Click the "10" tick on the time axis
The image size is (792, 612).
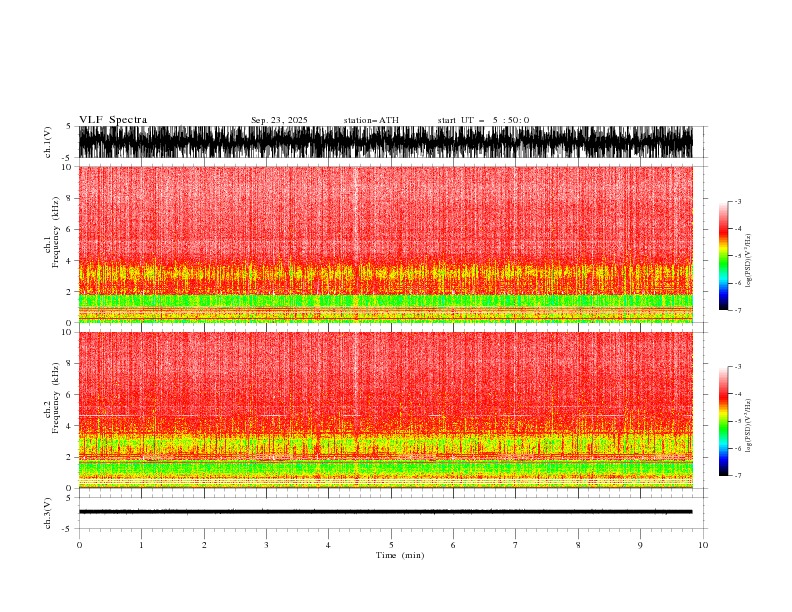703,545
